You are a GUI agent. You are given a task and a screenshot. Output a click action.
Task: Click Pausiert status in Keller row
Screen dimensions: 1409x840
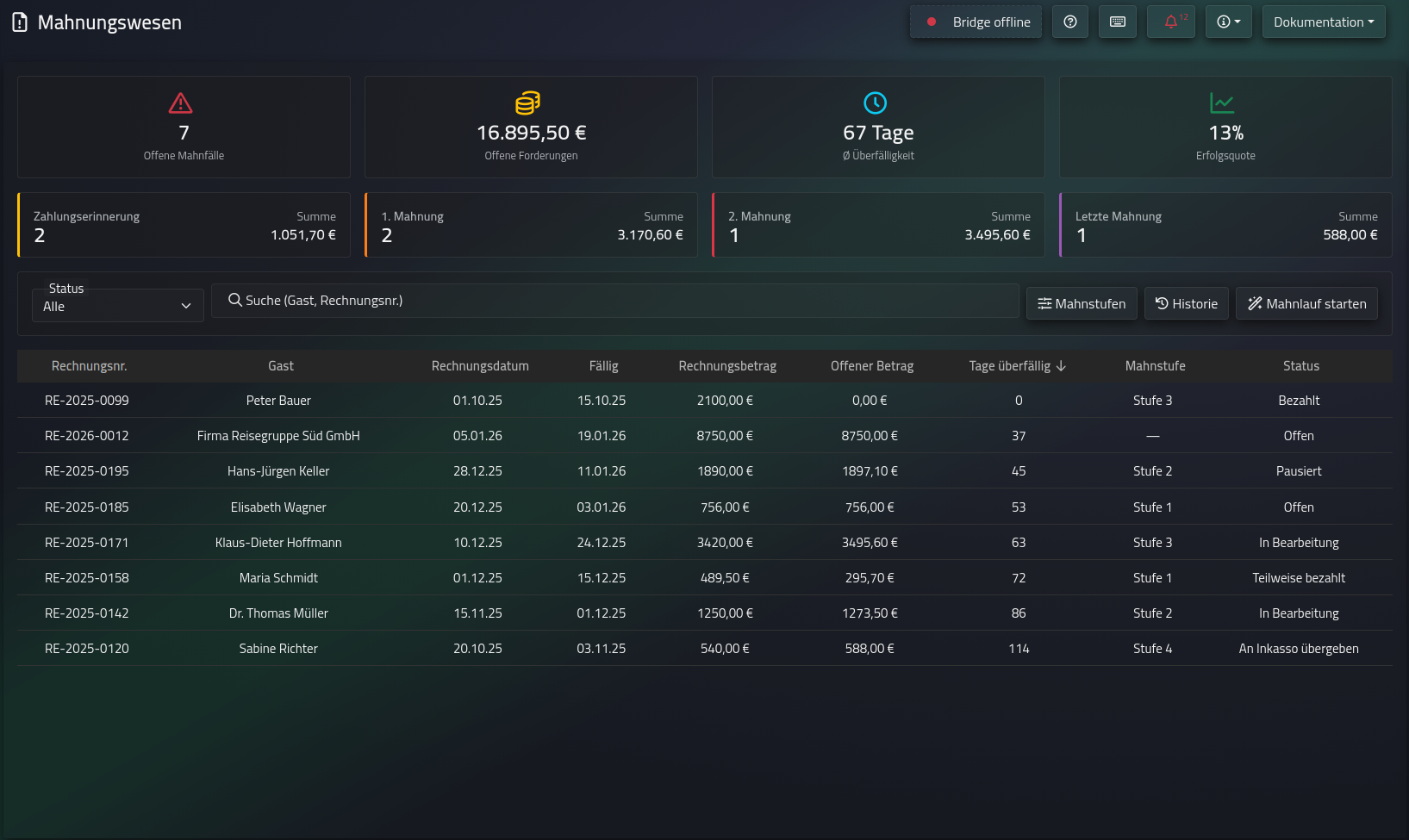tap(1299, 471)
